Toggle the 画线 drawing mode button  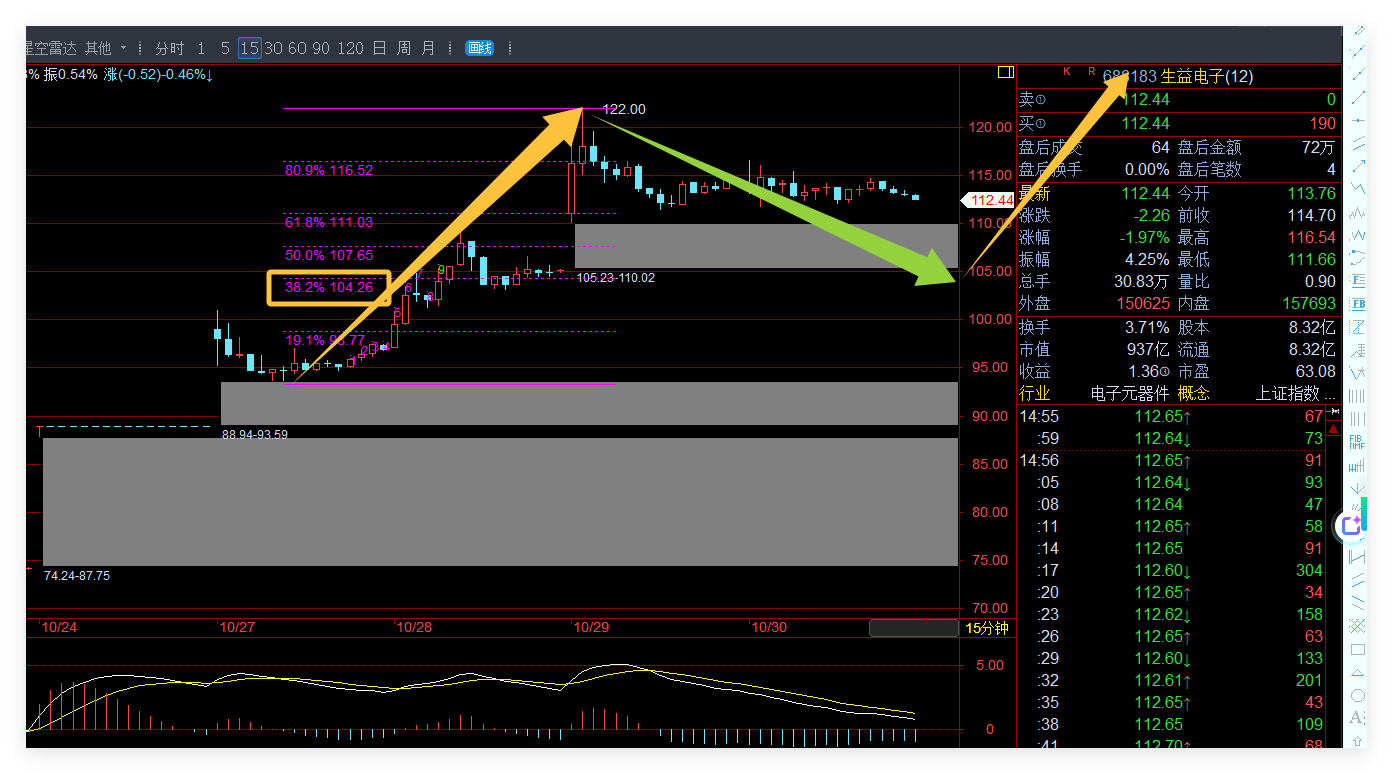click(479, 48)
